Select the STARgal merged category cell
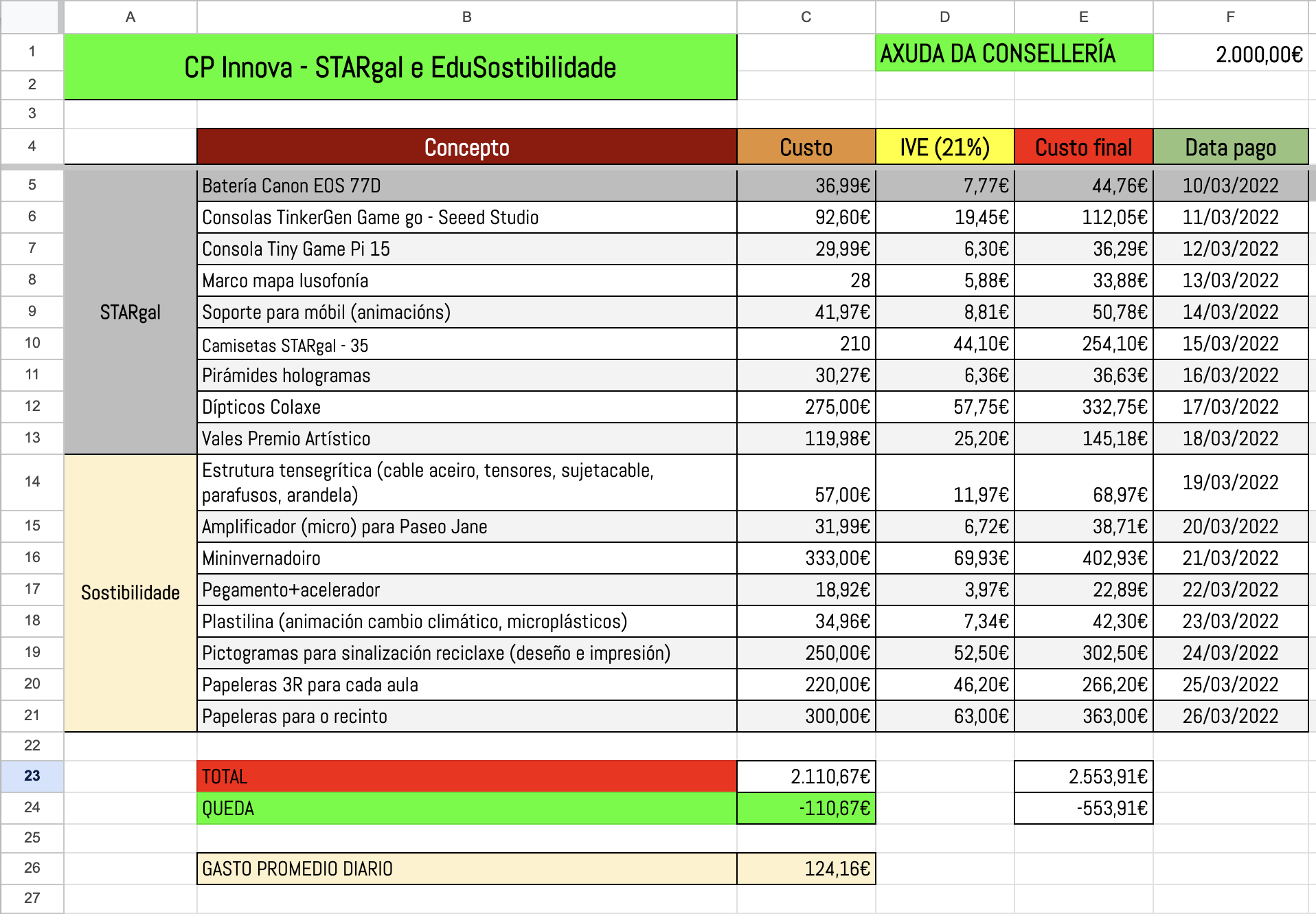Viewport: 1316px width, 914px height. pos(131,312)
